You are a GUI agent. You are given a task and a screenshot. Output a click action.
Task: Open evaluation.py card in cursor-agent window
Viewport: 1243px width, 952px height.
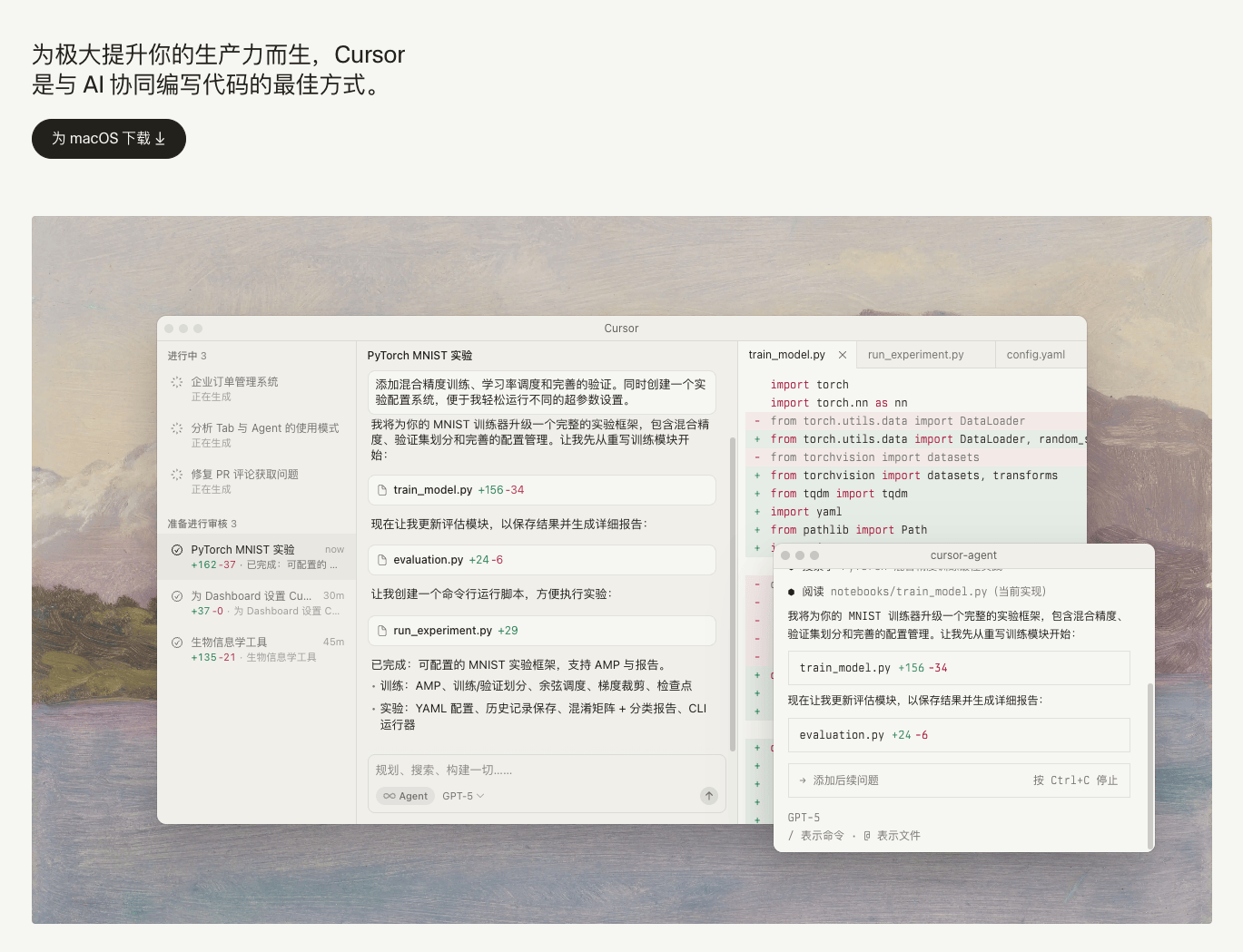tap(959, 735)
